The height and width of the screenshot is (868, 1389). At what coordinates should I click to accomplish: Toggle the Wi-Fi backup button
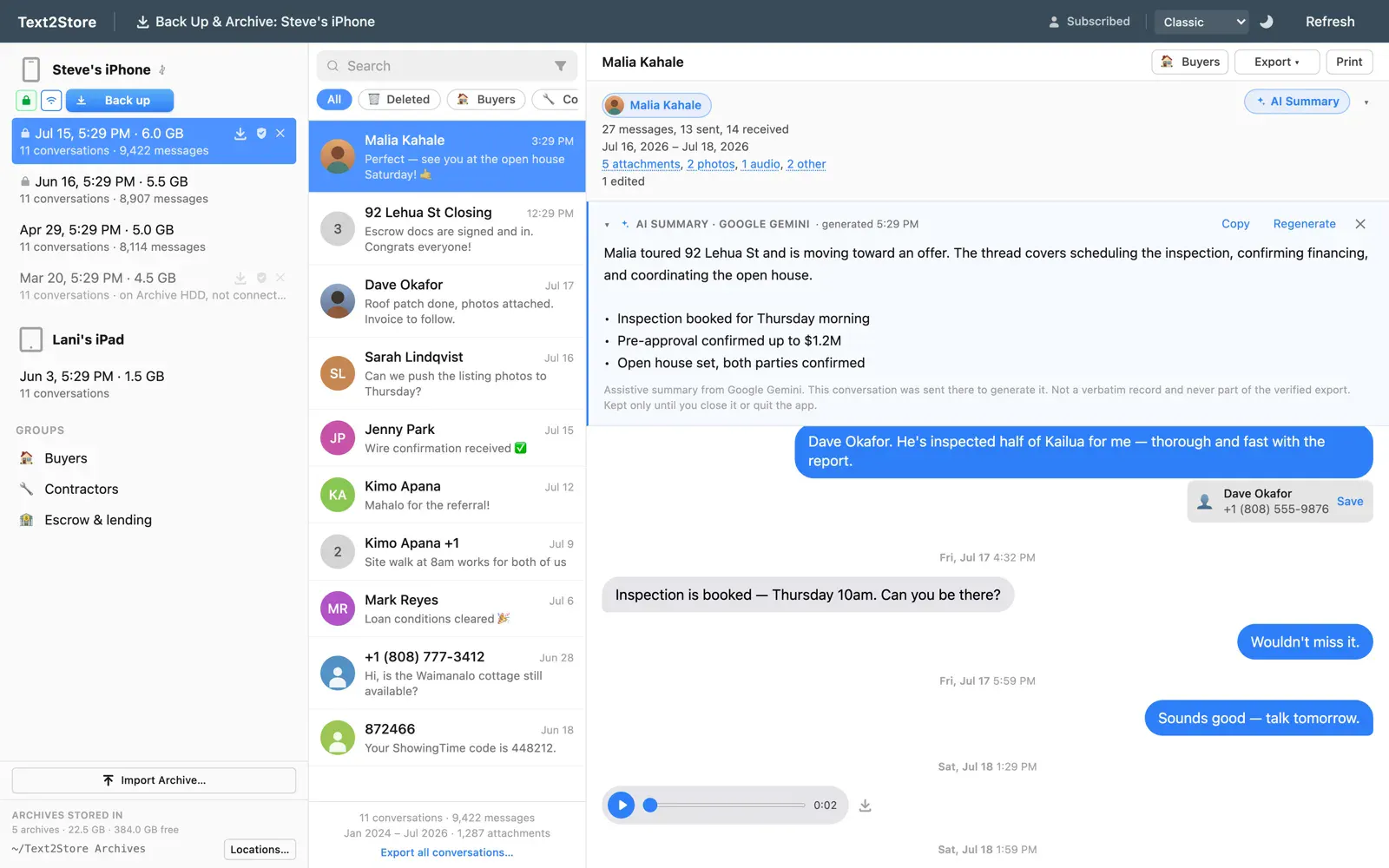tap(51, 101)
